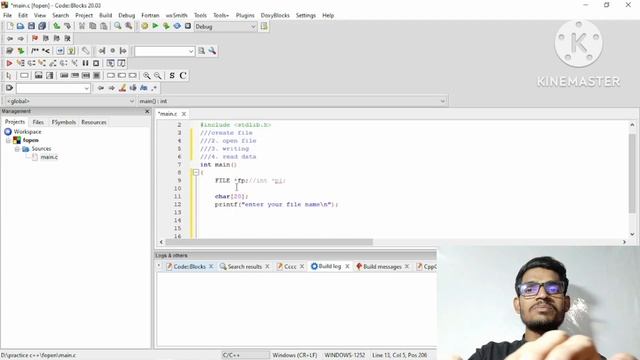
Task: Toggle bookmark using the red flag icon
Action: (x=35, y=38)
